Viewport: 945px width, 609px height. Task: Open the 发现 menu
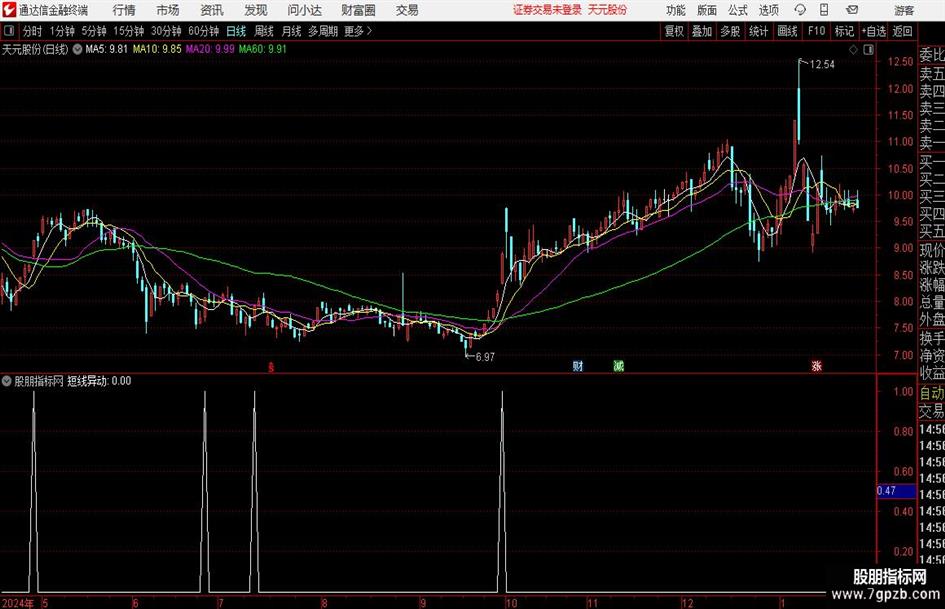256,10
